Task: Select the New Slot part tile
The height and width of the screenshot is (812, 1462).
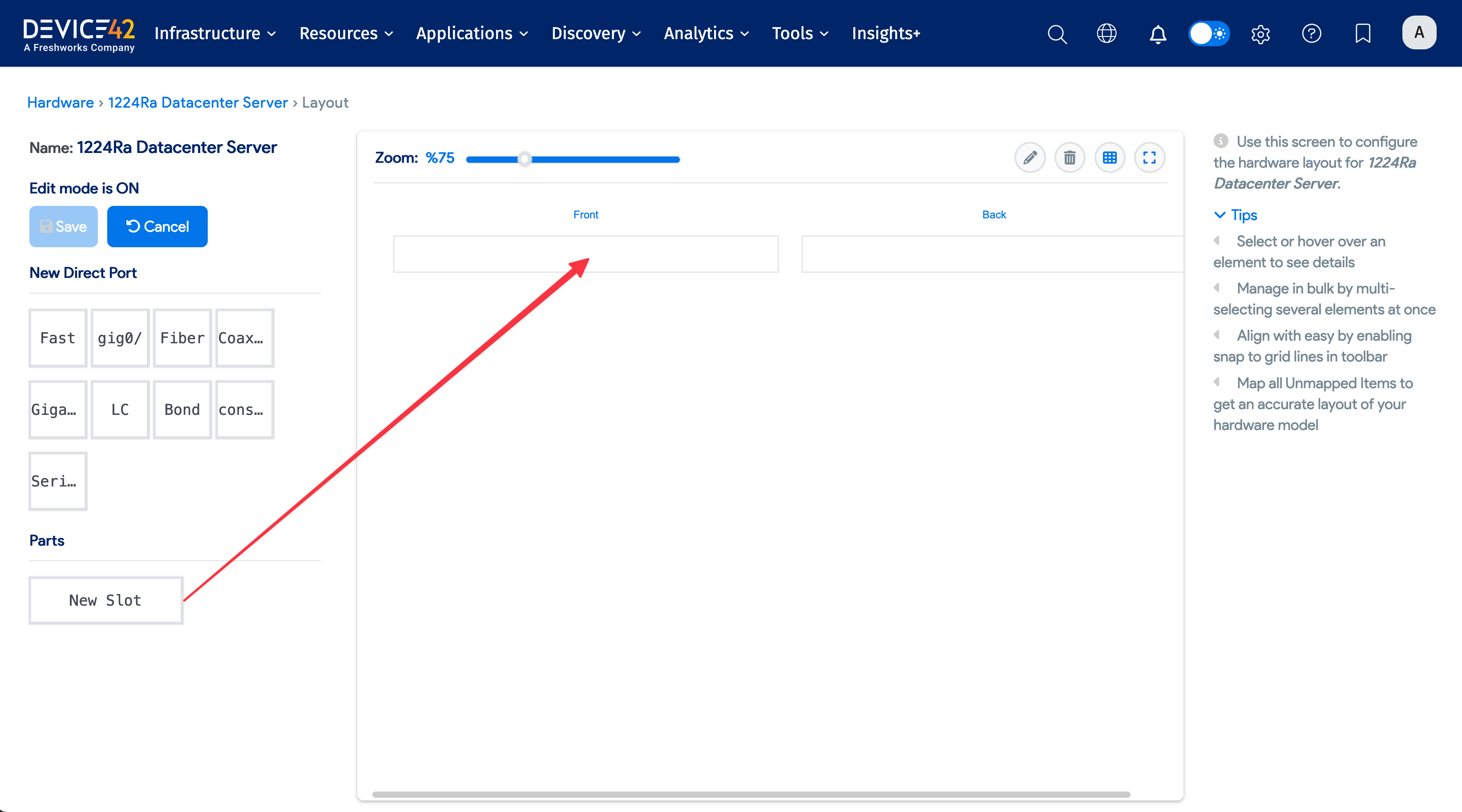Action: click(105, 600)
